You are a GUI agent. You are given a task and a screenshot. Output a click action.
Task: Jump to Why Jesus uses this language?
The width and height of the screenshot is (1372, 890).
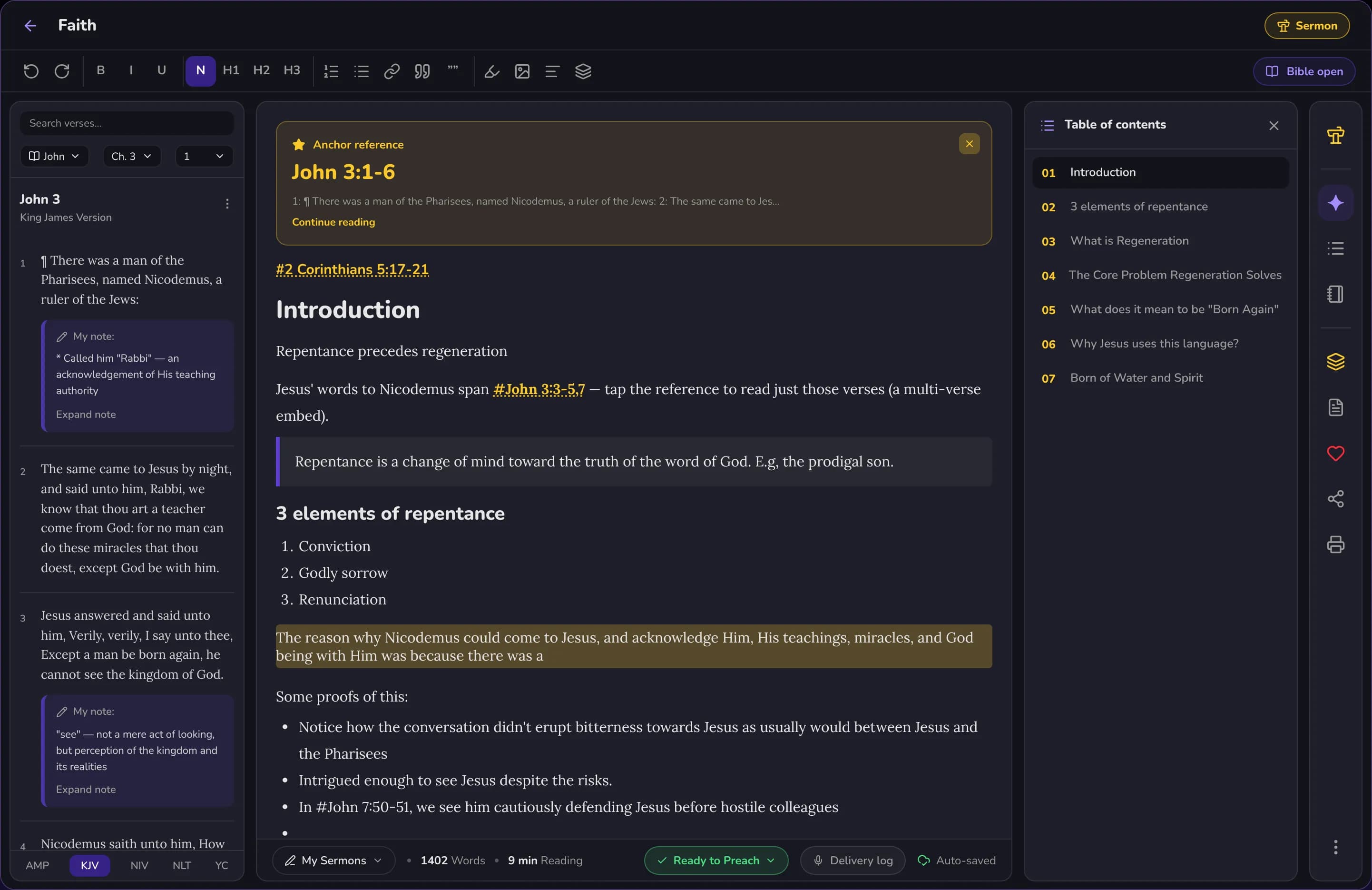point(1160,343)
